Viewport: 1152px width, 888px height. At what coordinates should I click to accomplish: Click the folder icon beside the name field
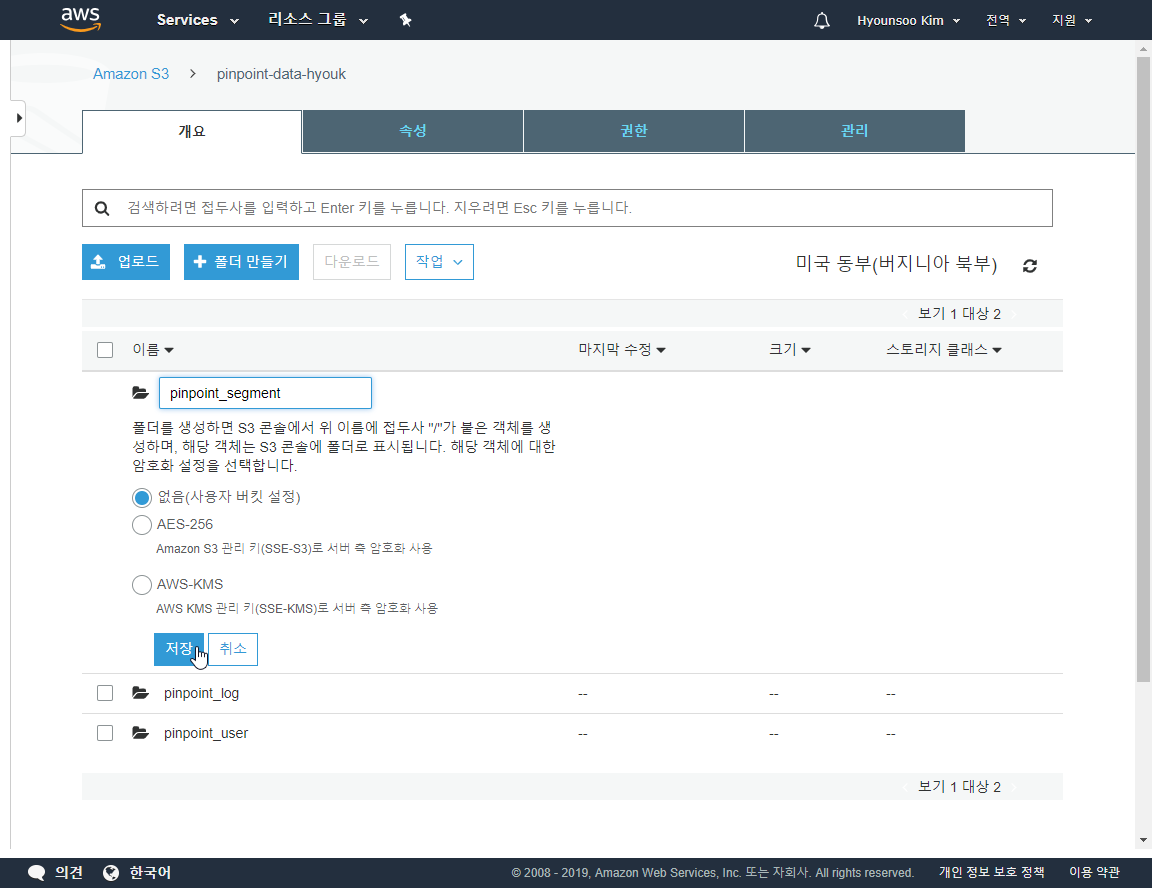(x=140, y=393)
